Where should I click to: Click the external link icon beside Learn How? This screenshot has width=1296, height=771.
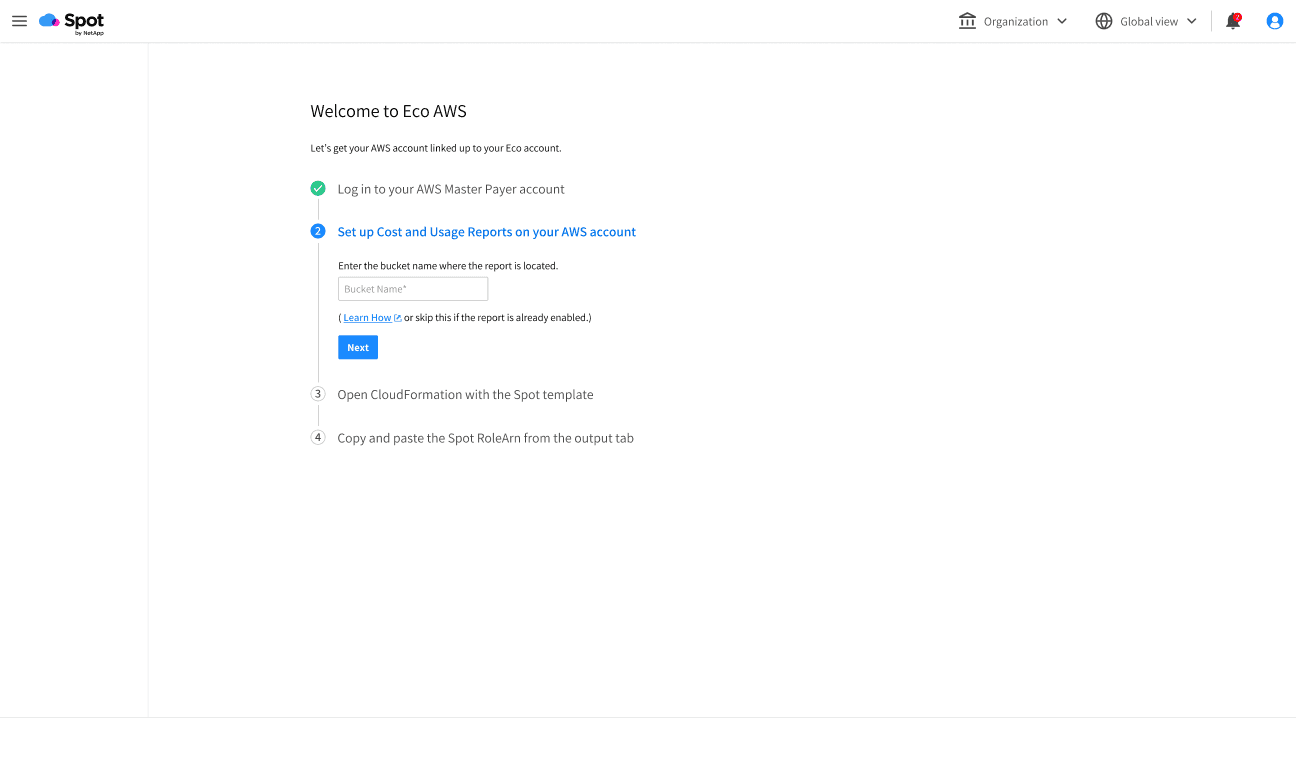pos(395,317)
